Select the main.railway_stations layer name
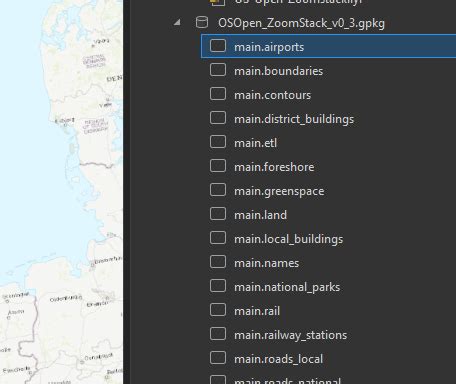This screenshot has height=384, width=456. coord(290,335)
